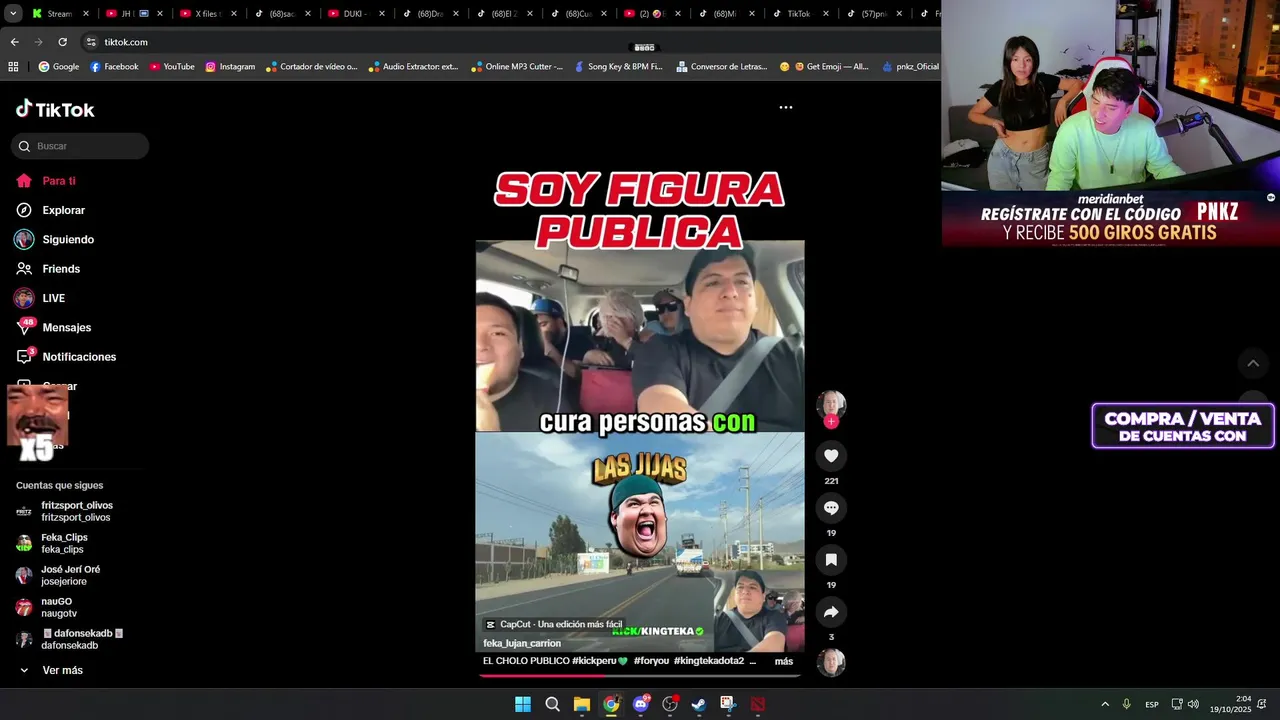Image resolution: width=1280 pixels, height=720 pixels.
Task: Go back in browser history
Action: 14,42
